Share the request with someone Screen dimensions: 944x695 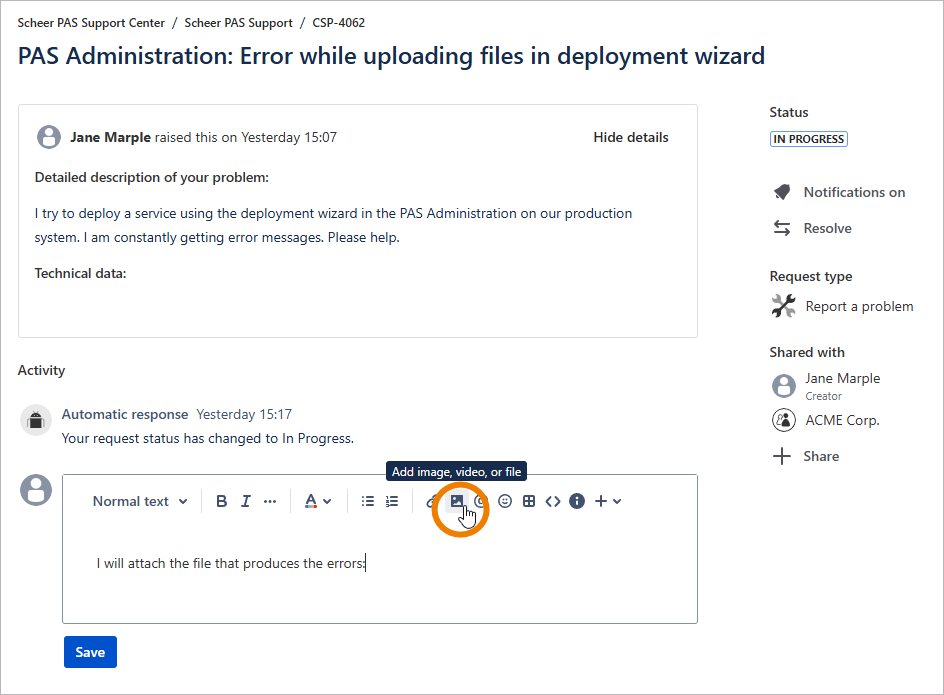click(x=821, y=456)
